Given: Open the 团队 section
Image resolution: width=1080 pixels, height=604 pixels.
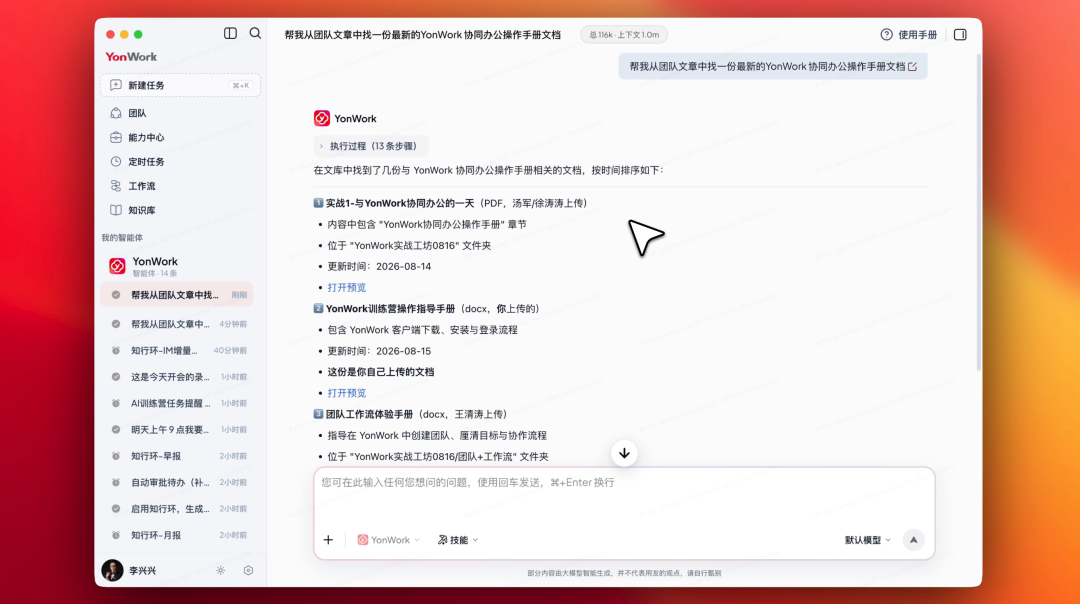Looking at the screenshot, I should pos(180,113).
